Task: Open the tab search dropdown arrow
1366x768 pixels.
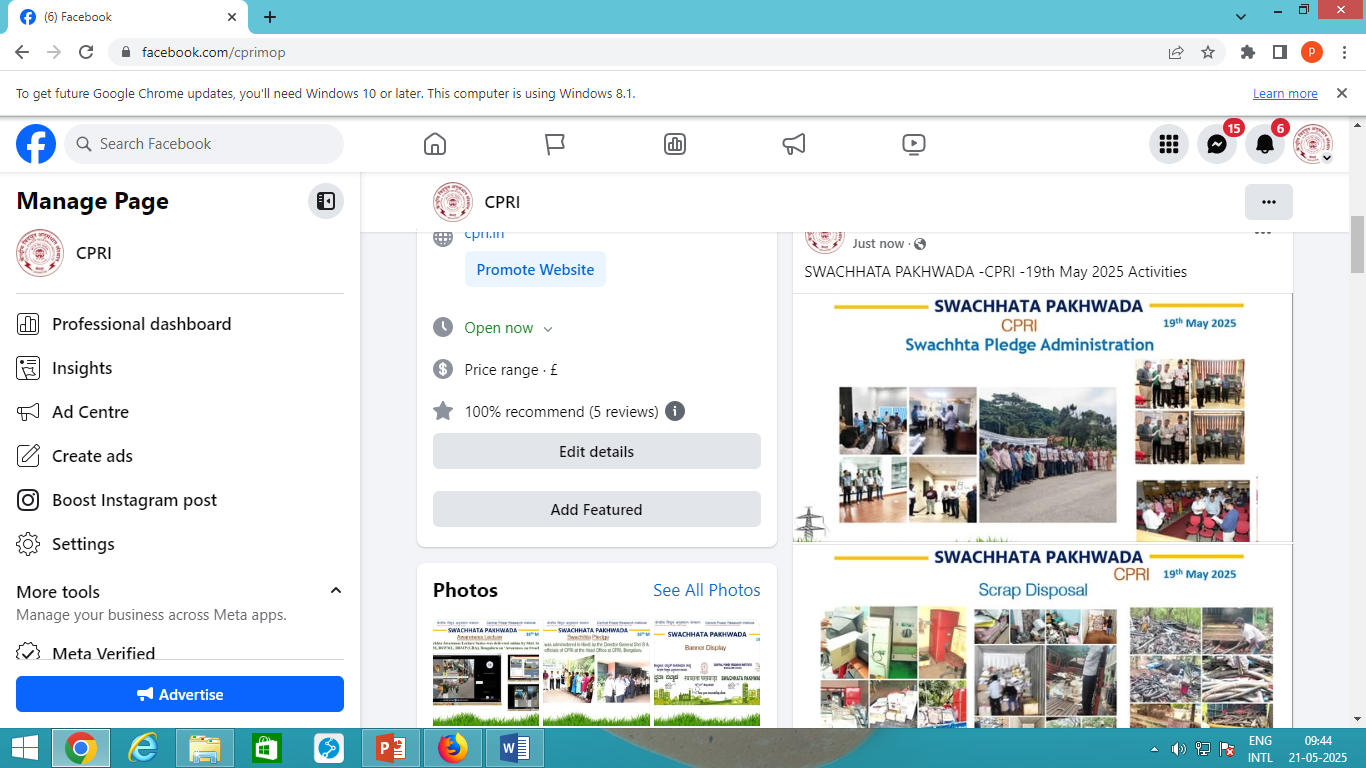Action: point(1241,17)
